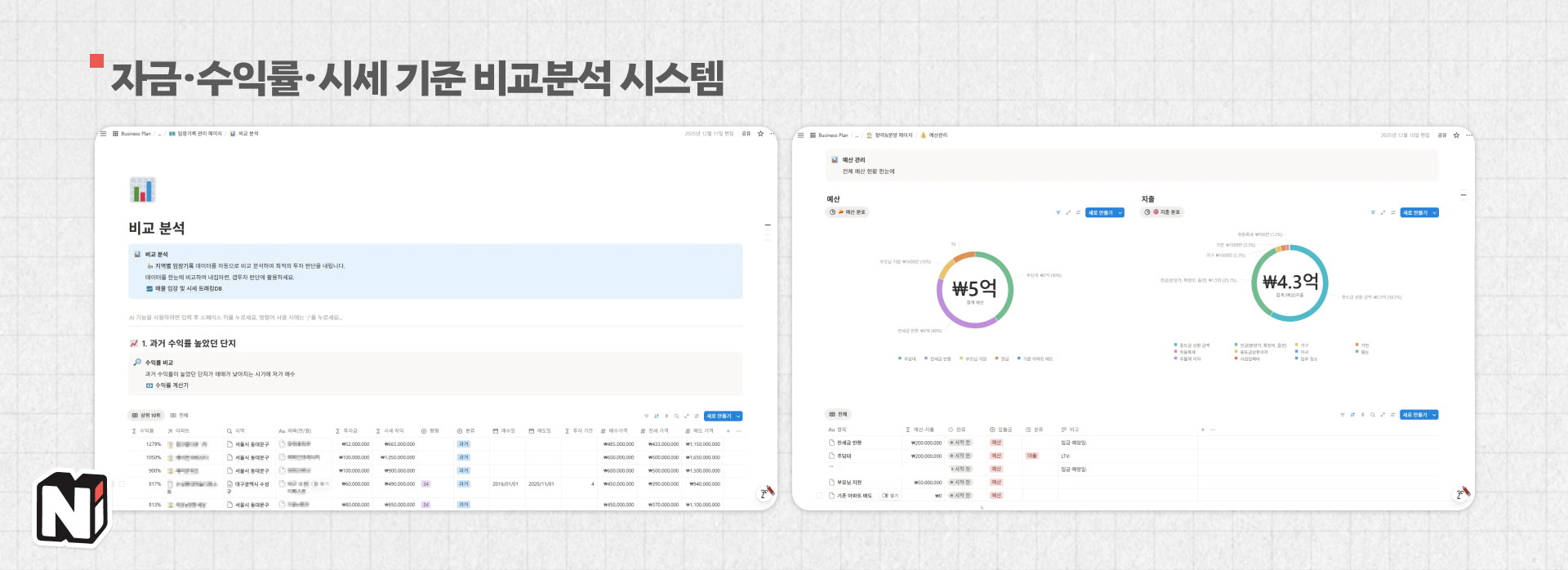Tick checkbox of 기존 아파트 매도 row
Image resolution: width=1568 pixels, height=570 pixels.
pos(819,495)
